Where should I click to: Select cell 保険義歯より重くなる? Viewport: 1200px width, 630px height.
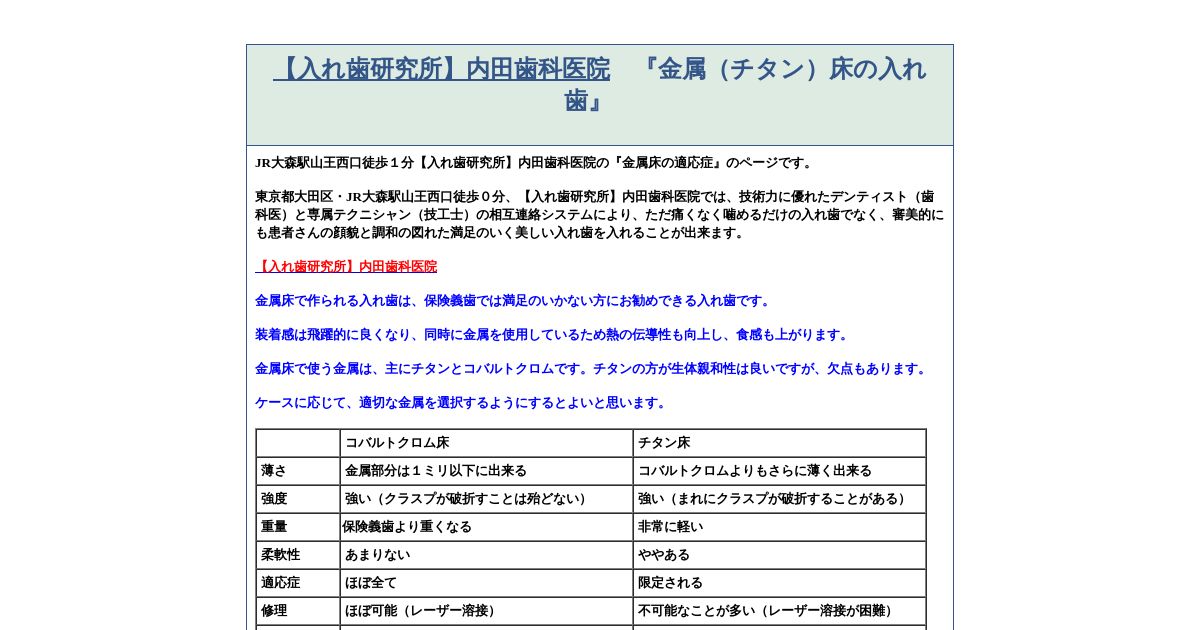(x=486, y=527)
